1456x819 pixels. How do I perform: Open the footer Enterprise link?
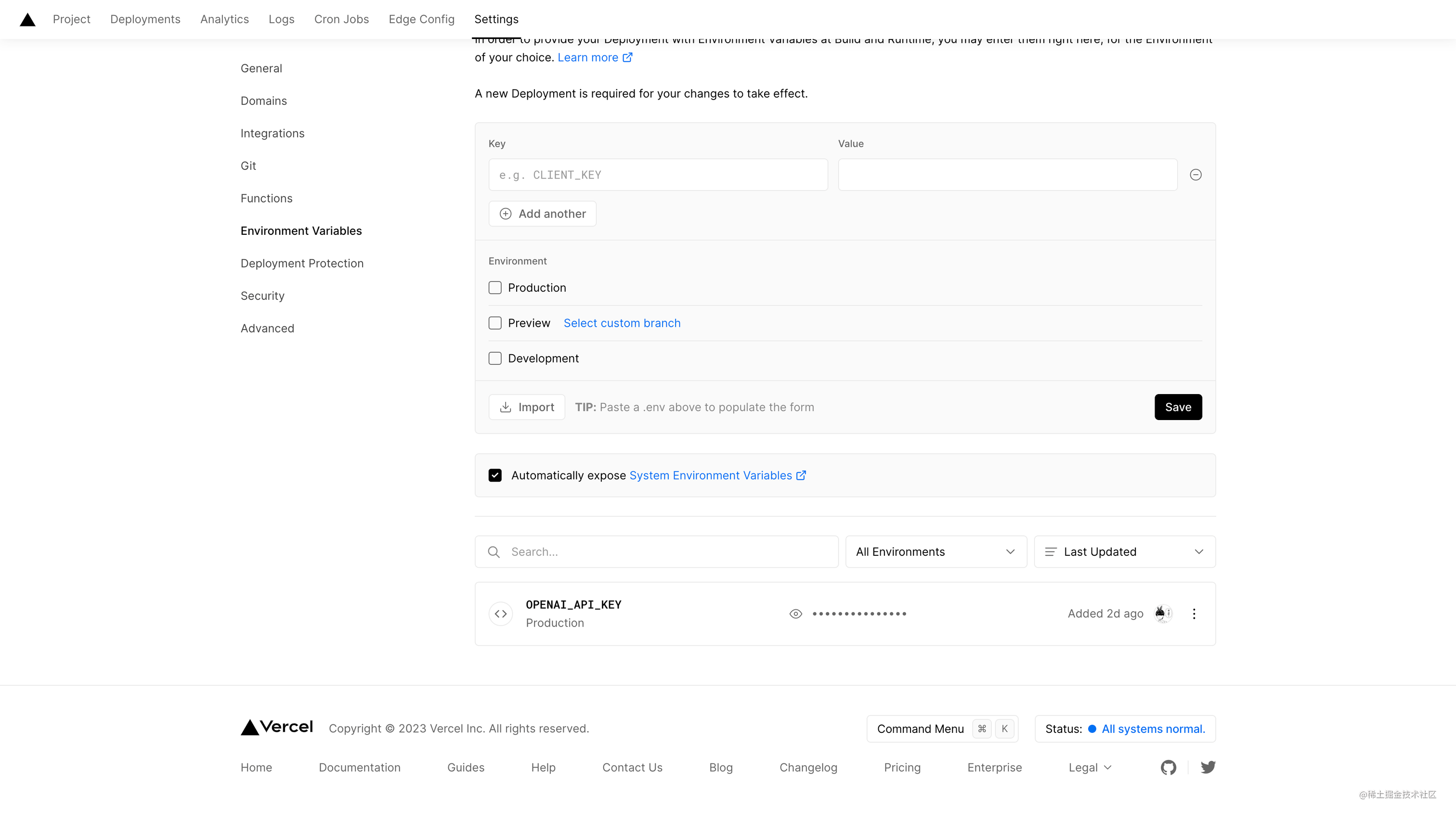pyautogui.click(x=994, y=767)
